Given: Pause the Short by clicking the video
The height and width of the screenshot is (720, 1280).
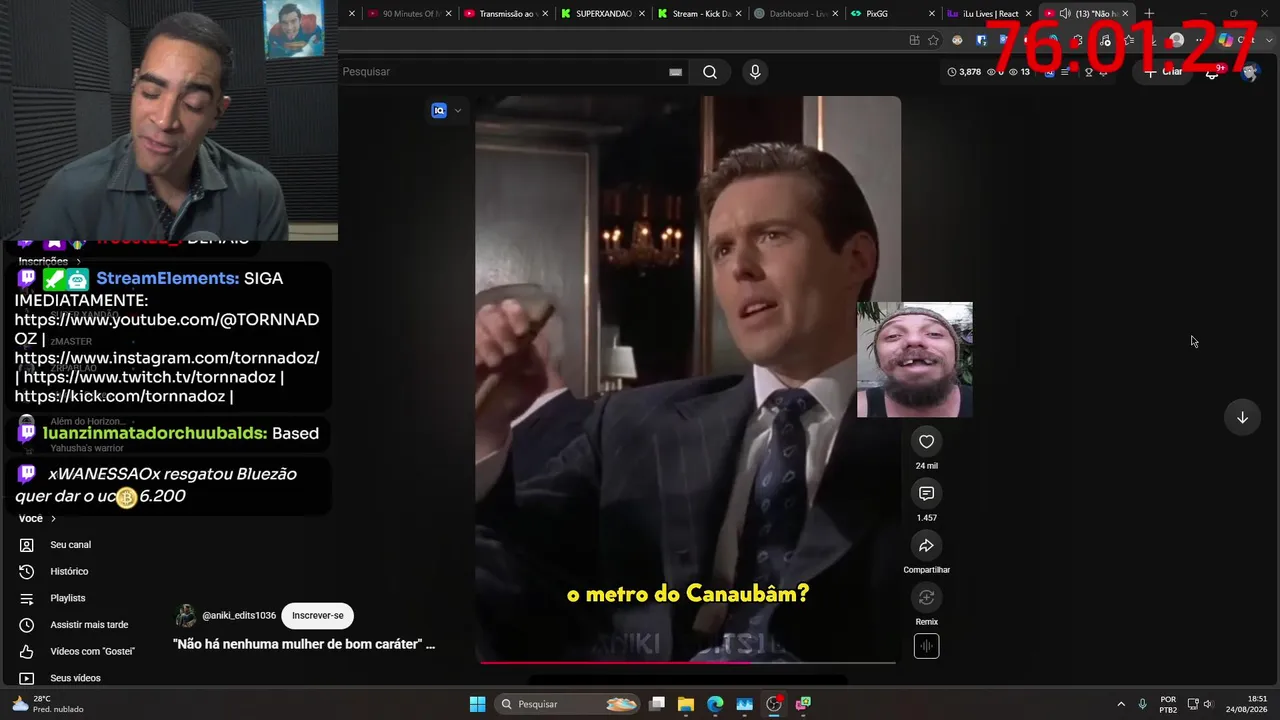Looking at the screenshot, I should [688, 380].
